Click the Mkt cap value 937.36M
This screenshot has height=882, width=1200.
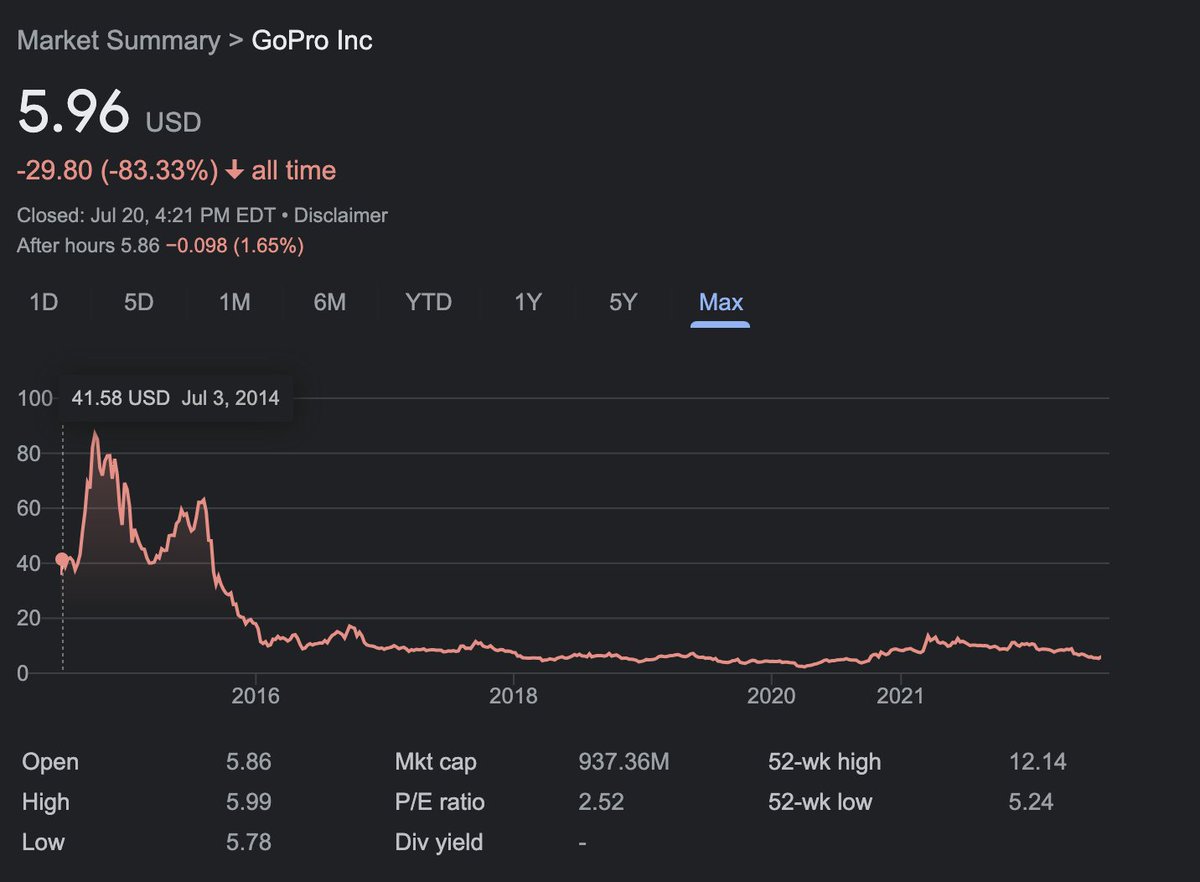pos(624,762)
